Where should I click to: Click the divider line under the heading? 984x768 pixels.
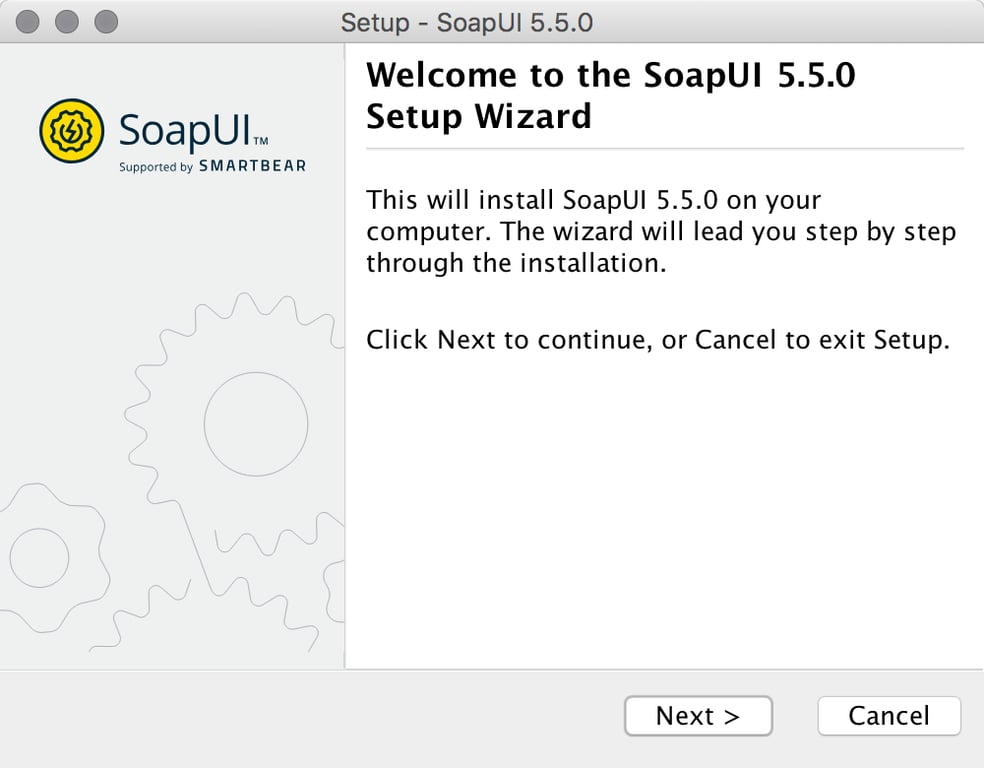(664, 152)
